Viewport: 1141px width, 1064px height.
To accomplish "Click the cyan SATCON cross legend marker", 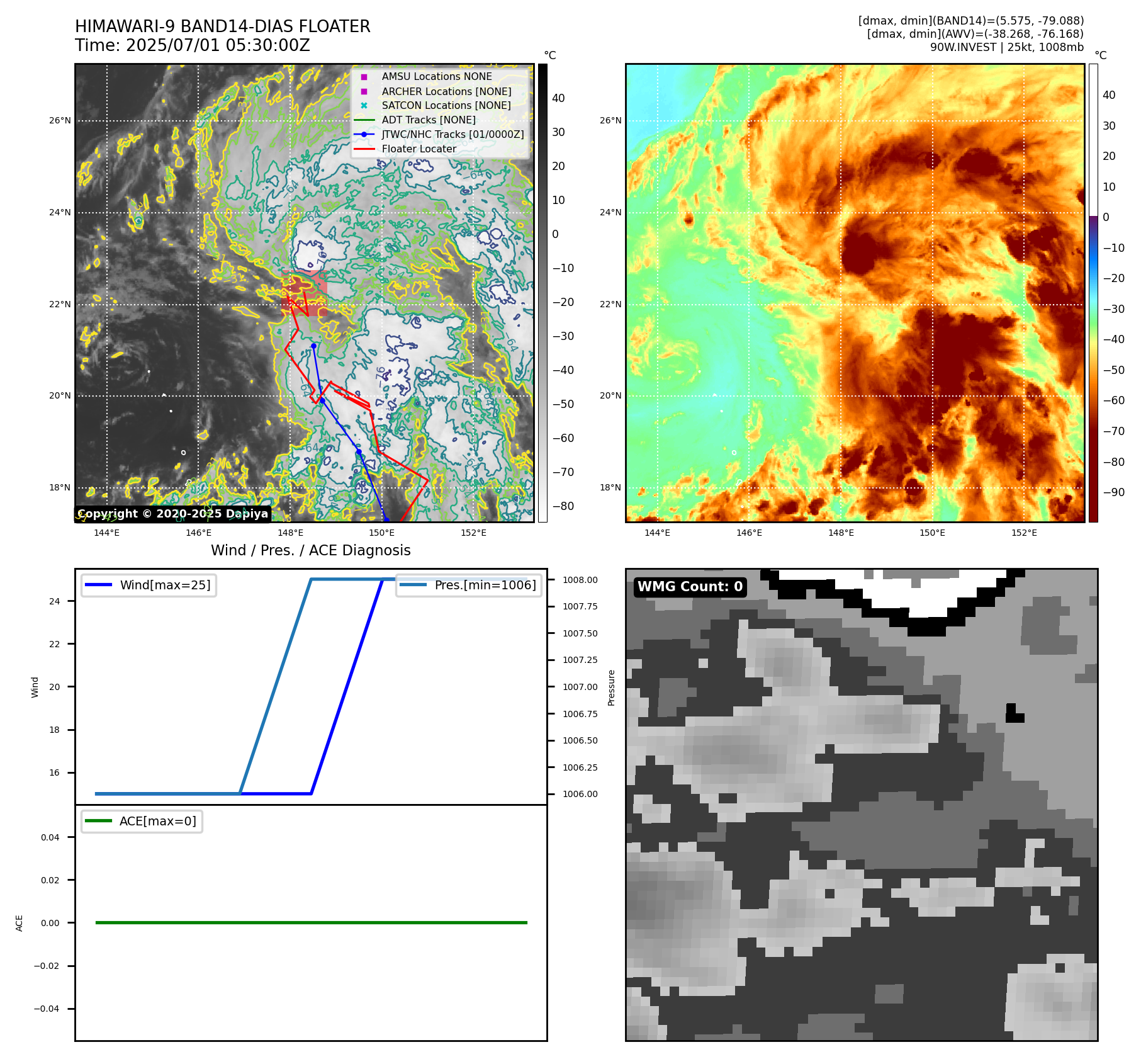I will [x=364, y=105].
